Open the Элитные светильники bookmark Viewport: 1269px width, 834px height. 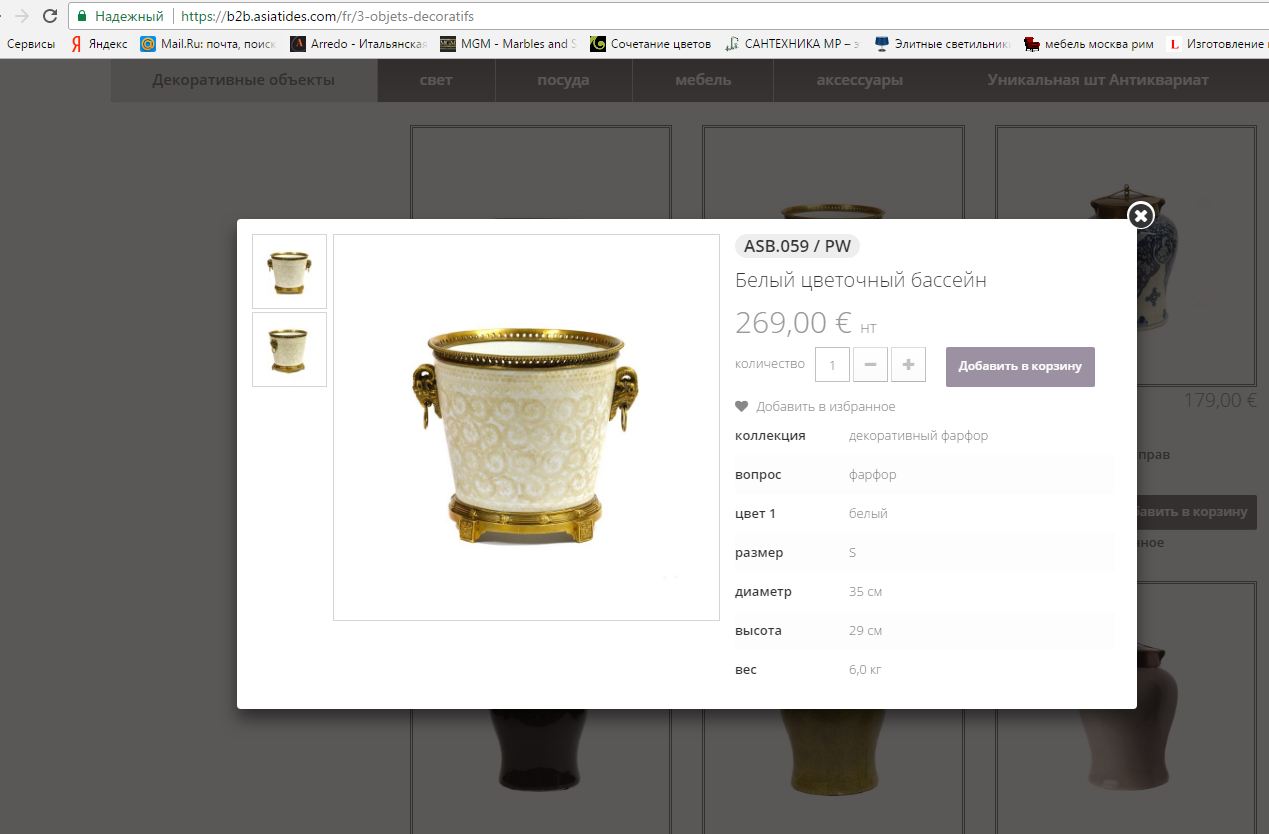point(942,44)
